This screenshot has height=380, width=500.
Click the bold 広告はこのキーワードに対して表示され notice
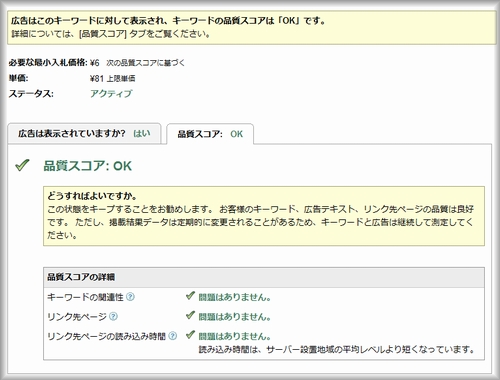click(168, 21)
